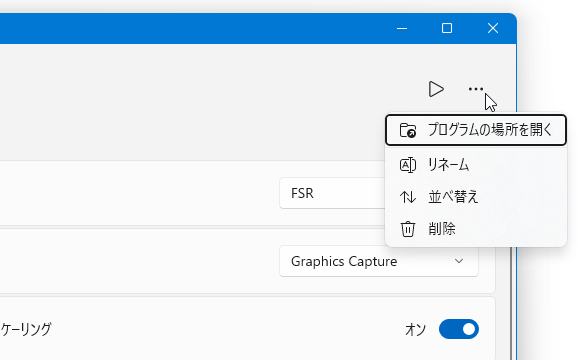Close the window with the X button
Viewport: 580px width, 360px height.
[493, 28]
